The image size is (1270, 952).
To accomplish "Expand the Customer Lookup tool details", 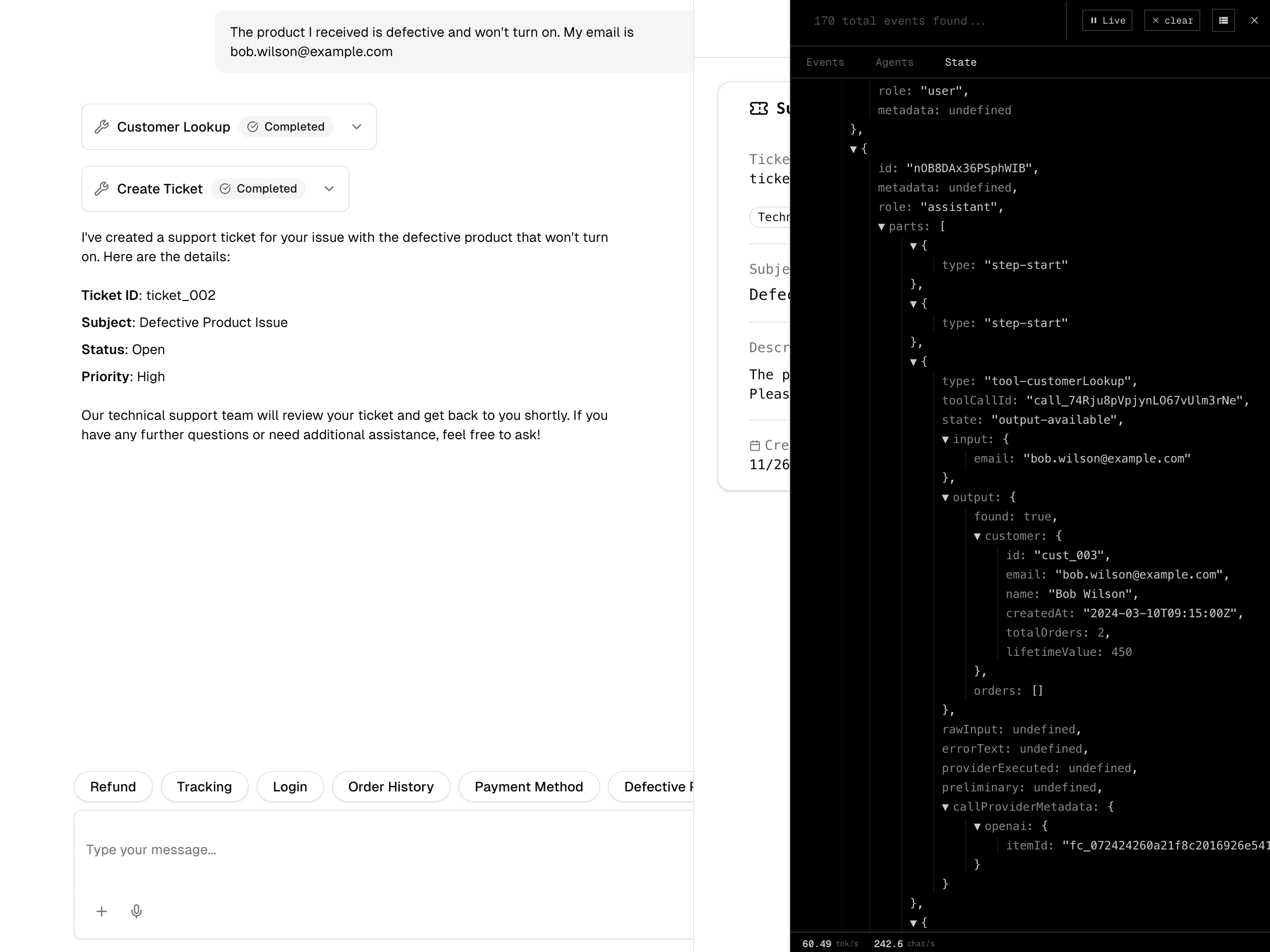I will 357,127.
